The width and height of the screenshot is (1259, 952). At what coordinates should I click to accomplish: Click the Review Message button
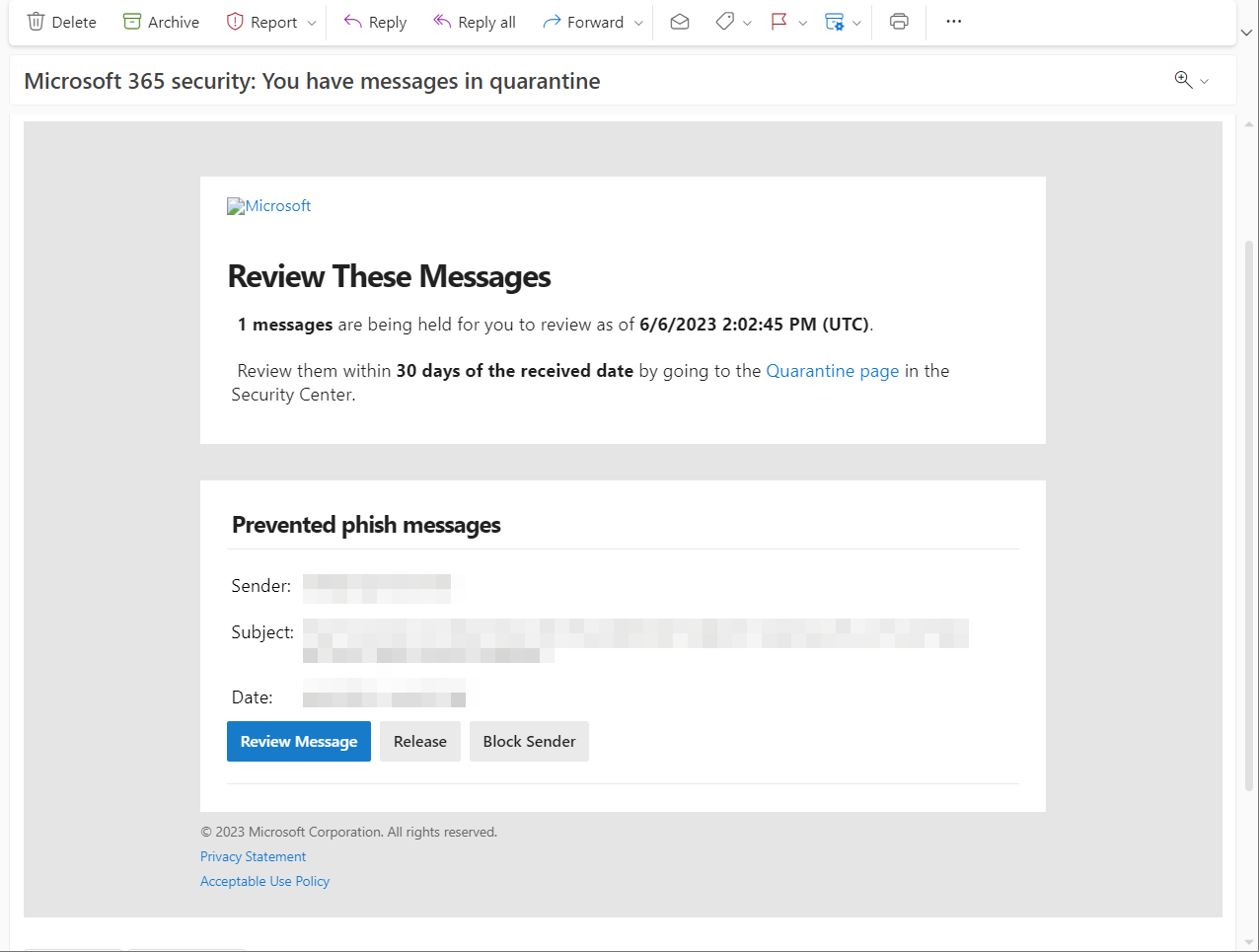(299, 742)
